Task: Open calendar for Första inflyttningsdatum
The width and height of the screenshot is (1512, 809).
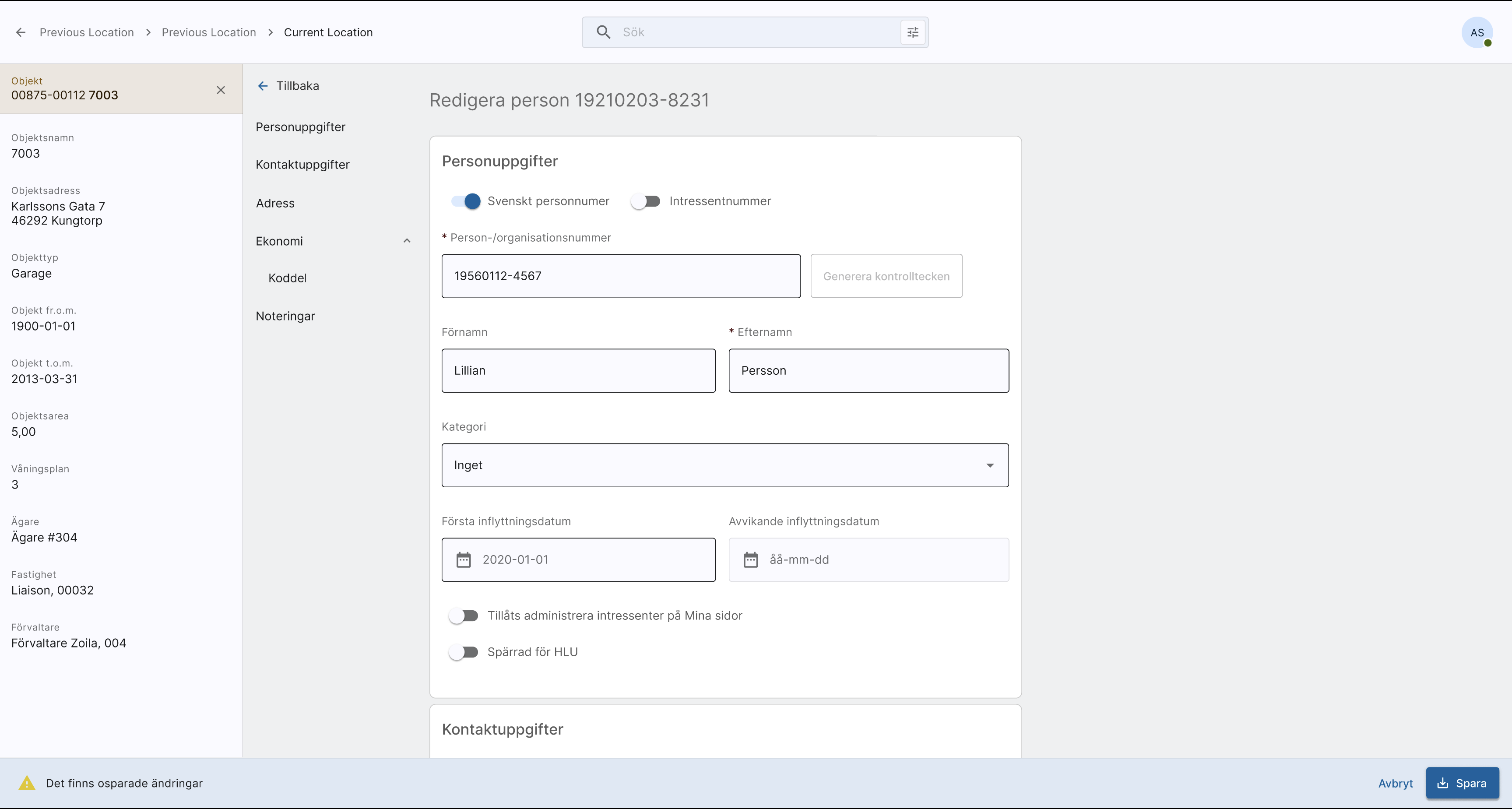Action: click(x=464, y=559)
